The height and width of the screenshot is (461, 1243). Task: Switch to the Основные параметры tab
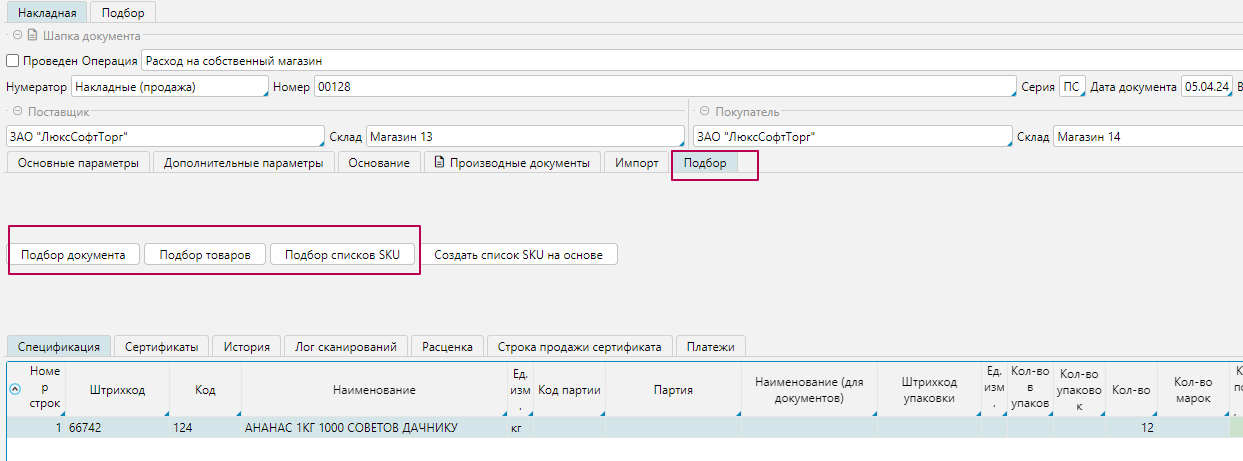[78, 163]
